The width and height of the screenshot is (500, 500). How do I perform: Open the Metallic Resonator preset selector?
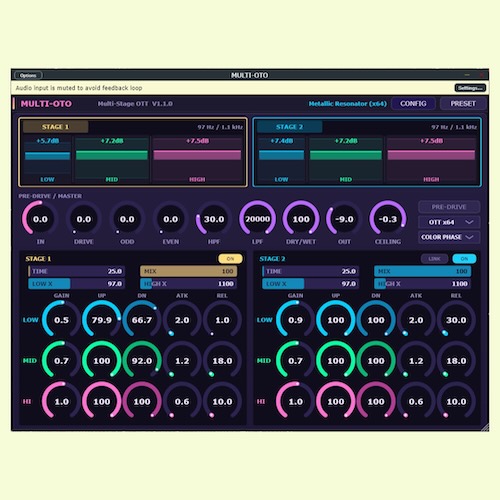tap(347, 104)
